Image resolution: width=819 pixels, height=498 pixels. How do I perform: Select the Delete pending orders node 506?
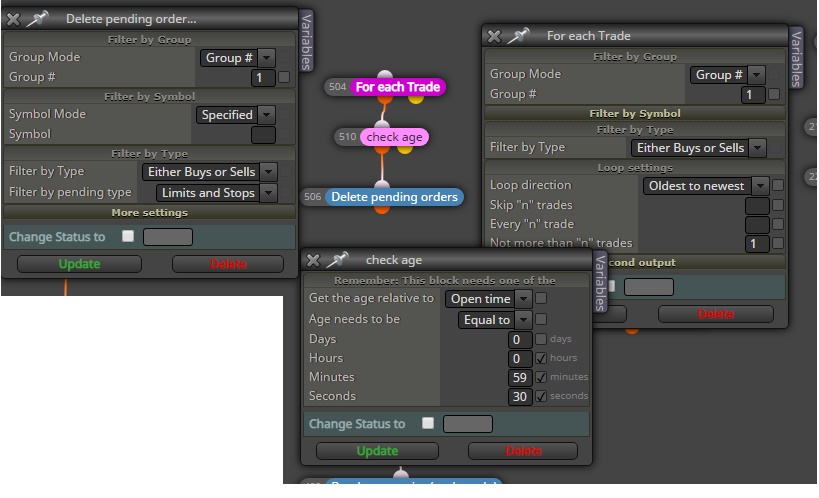coord(394,197)
